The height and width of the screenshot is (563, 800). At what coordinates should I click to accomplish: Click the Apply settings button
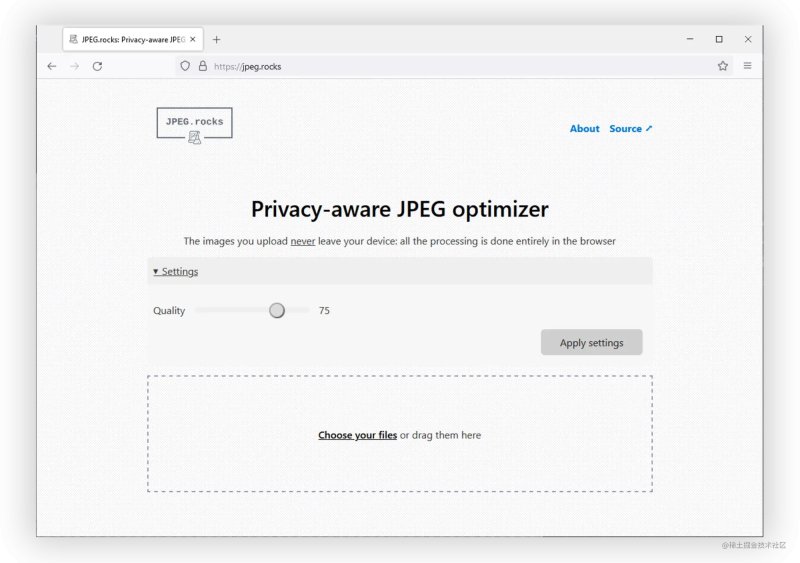(x=591, y=342)
